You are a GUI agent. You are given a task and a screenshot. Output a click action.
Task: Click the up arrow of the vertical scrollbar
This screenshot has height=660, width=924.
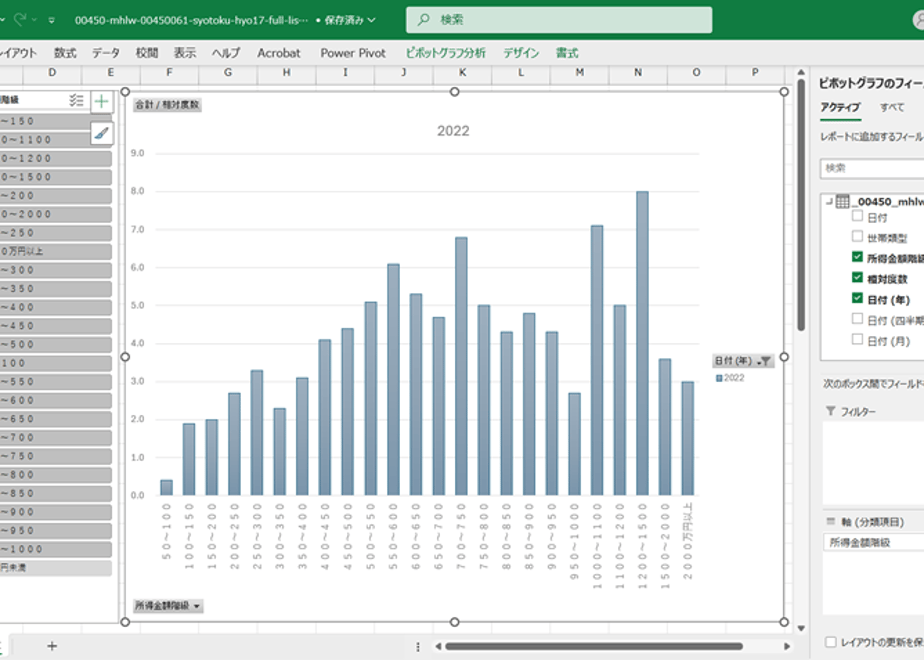tap(801, 72)
